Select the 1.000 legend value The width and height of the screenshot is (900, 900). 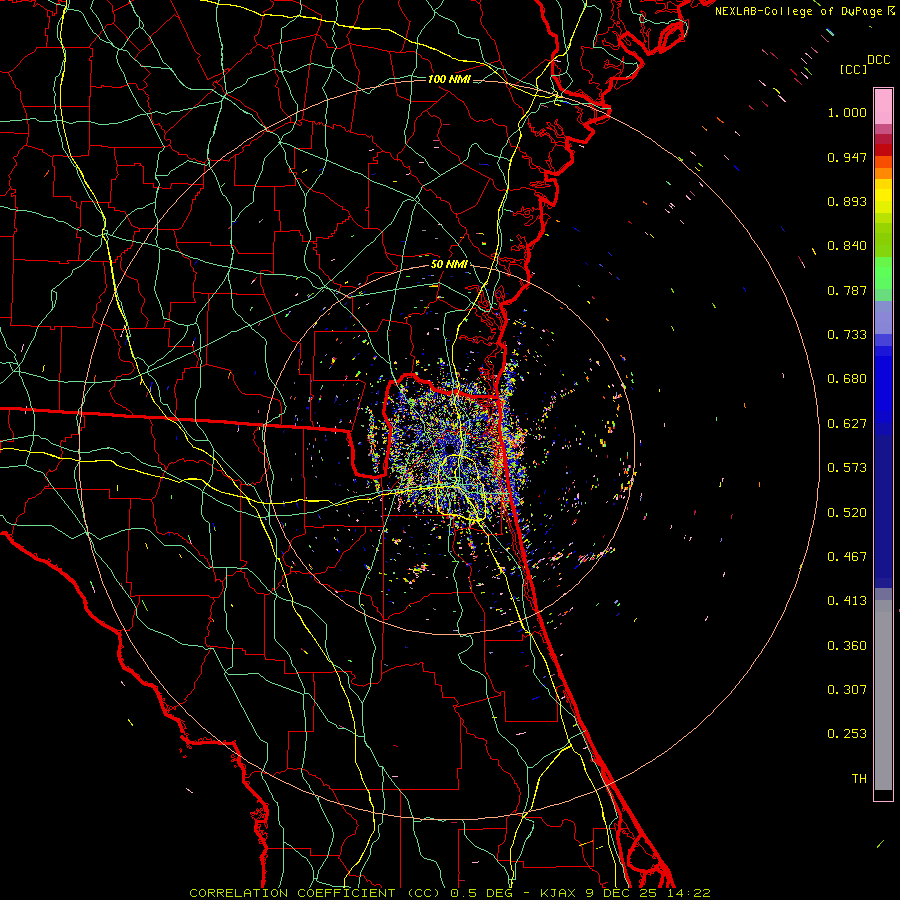click(x=847, y=112)
